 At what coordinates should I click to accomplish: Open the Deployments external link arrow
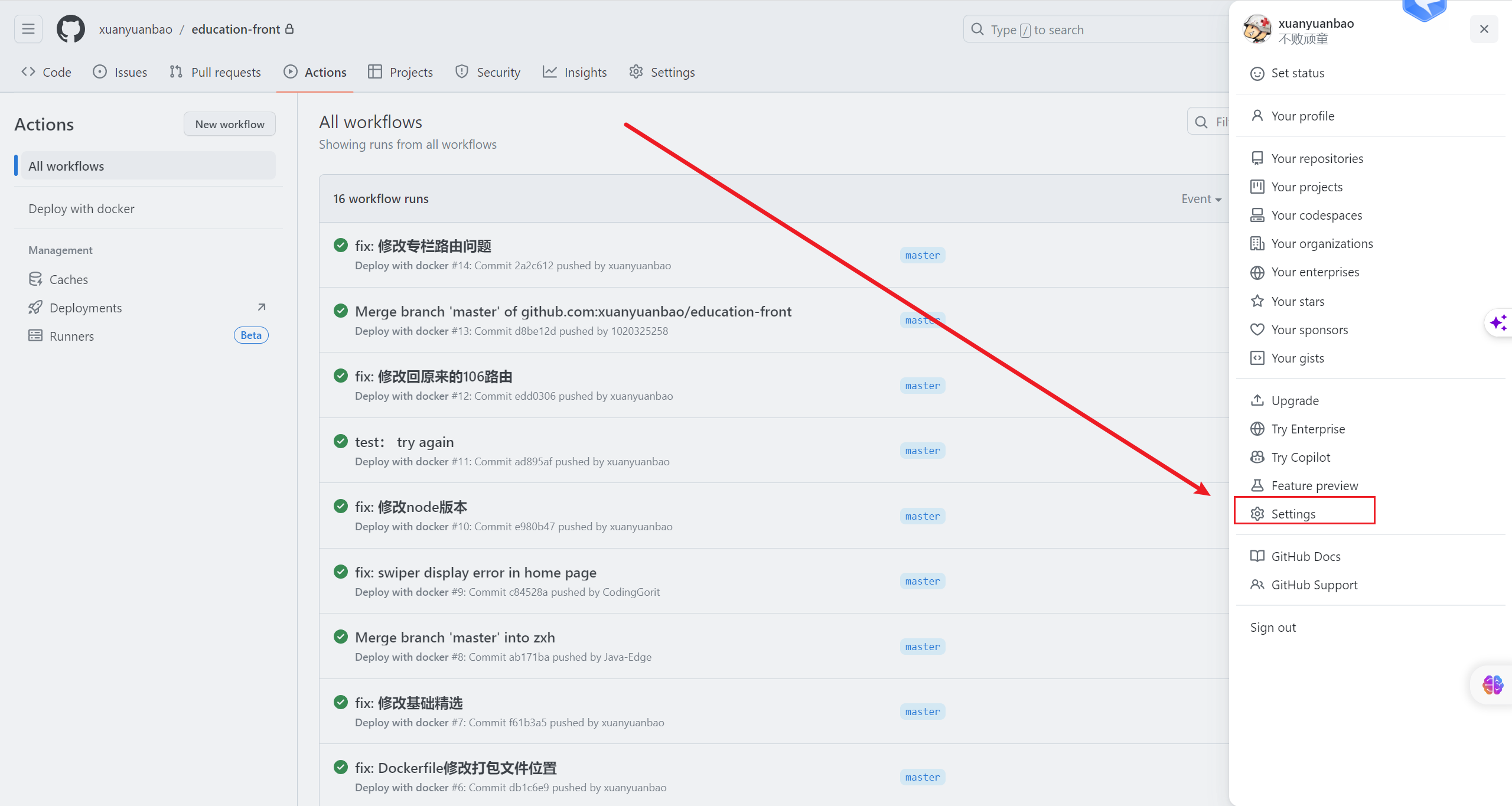tap(261, 306)
